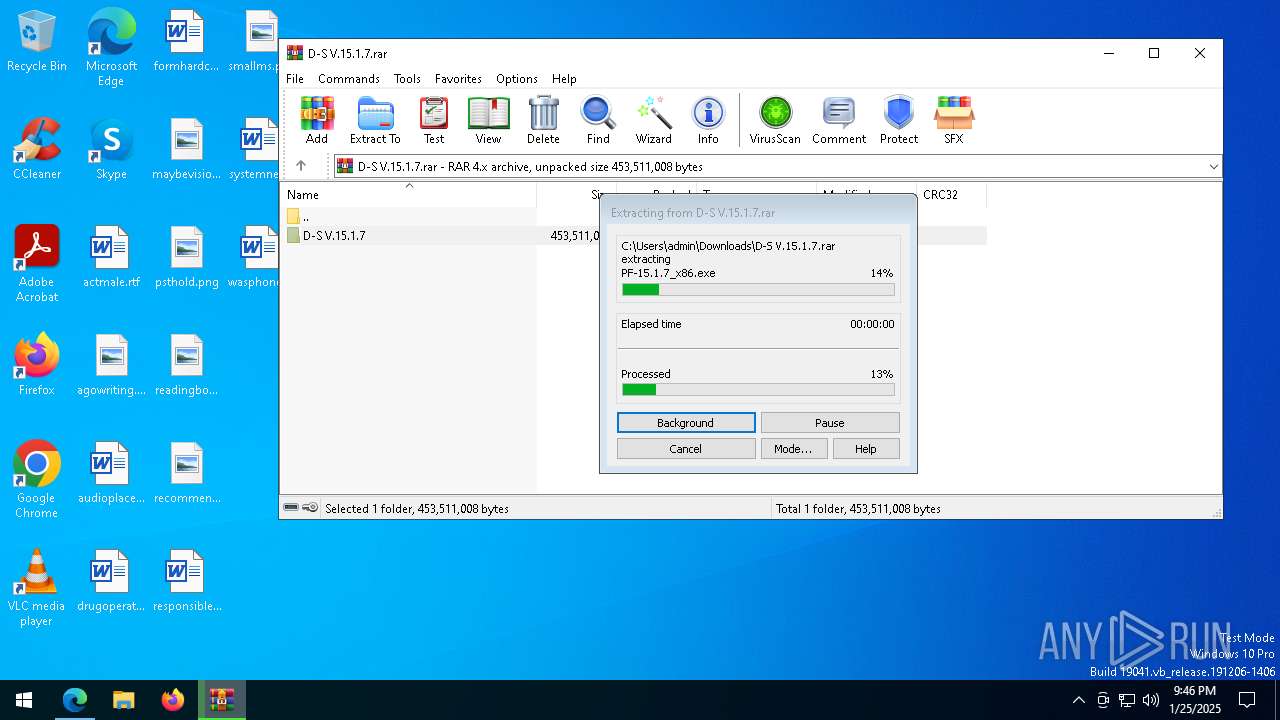The width and height of the screenshot is (1280, 720).
Task: Click the Comment toolbar icon
Action: click(x=839, y=121)
